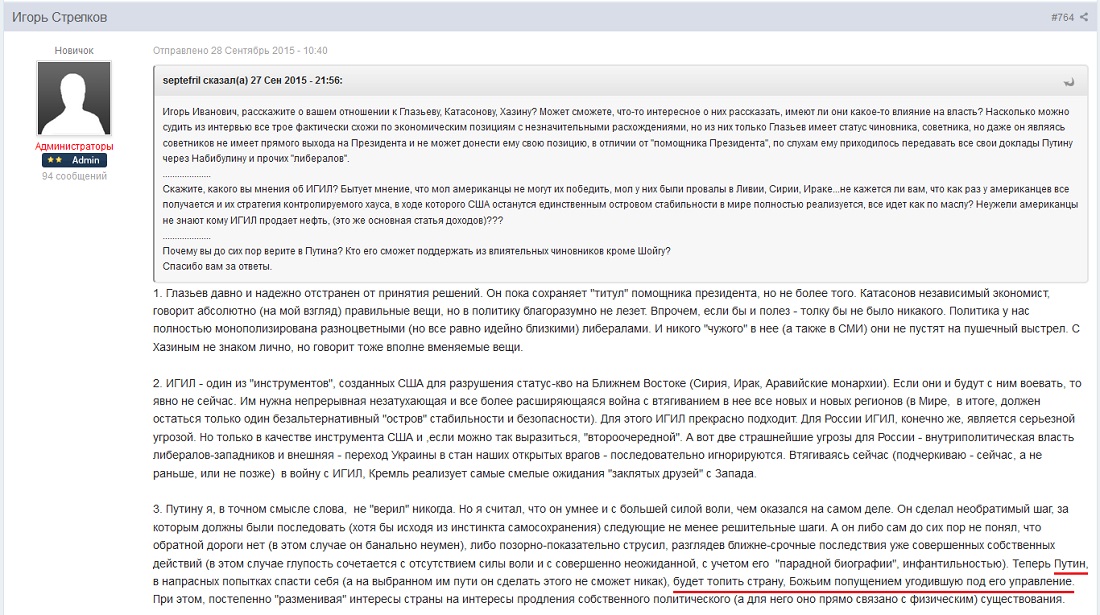Click the share icon beside post #764

1085,18
